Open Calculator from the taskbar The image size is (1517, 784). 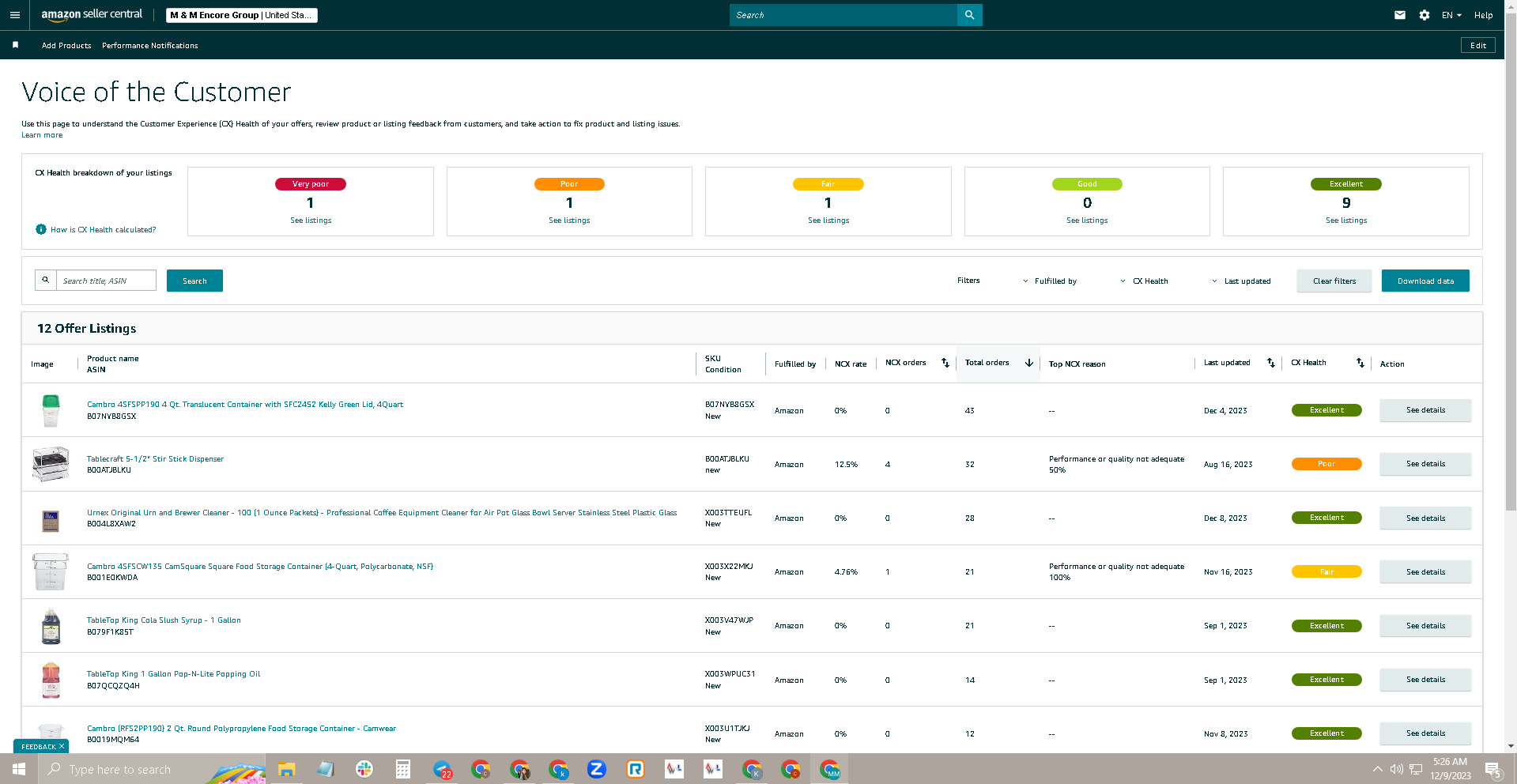[403, 769]
